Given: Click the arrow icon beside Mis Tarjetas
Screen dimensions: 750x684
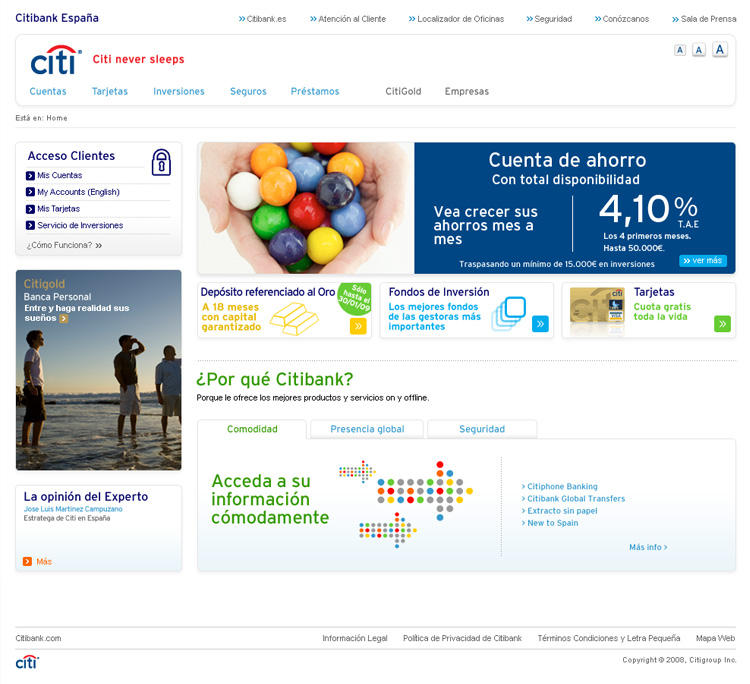Looking at the screenshot, I should (30, 209).
